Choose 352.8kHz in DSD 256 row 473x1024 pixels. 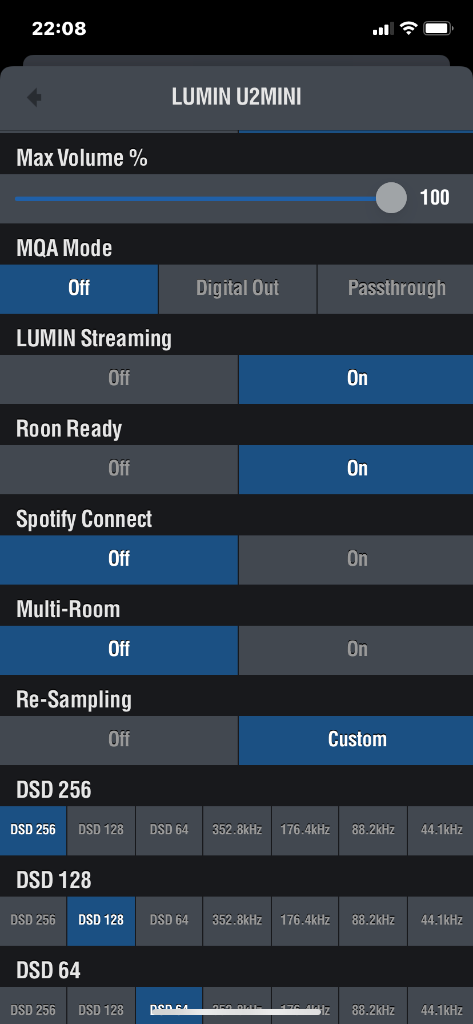(237, 830)
